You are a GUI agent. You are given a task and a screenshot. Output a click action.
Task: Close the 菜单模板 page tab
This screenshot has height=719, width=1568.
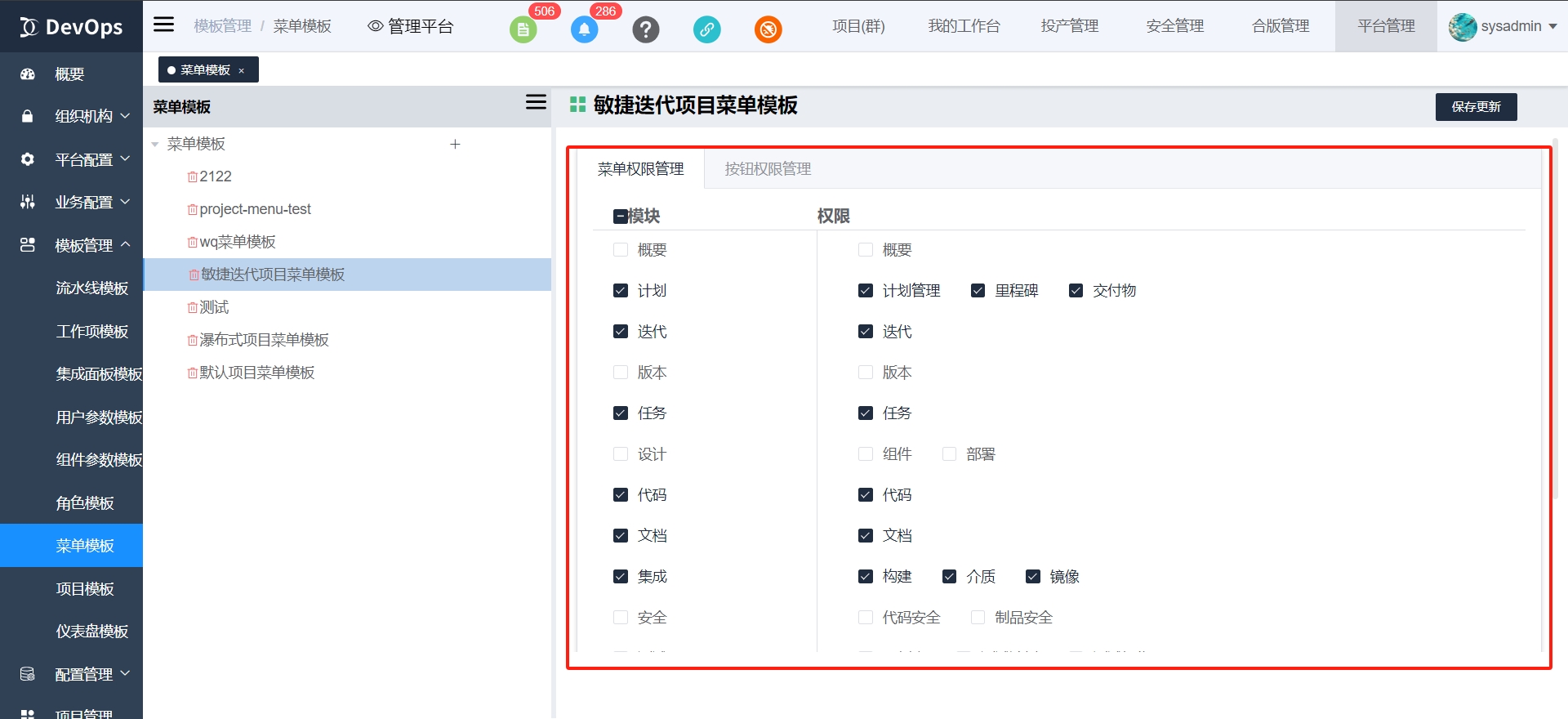[242, 71]
